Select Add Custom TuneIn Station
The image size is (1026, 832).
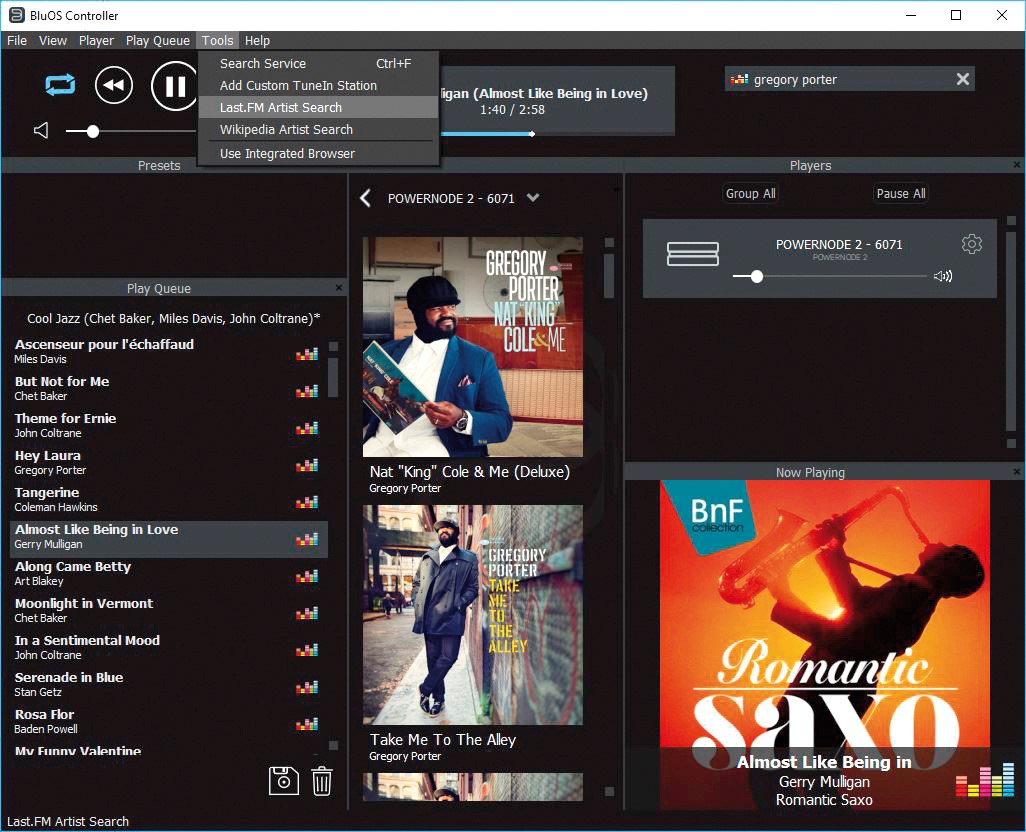click(318, 86)
